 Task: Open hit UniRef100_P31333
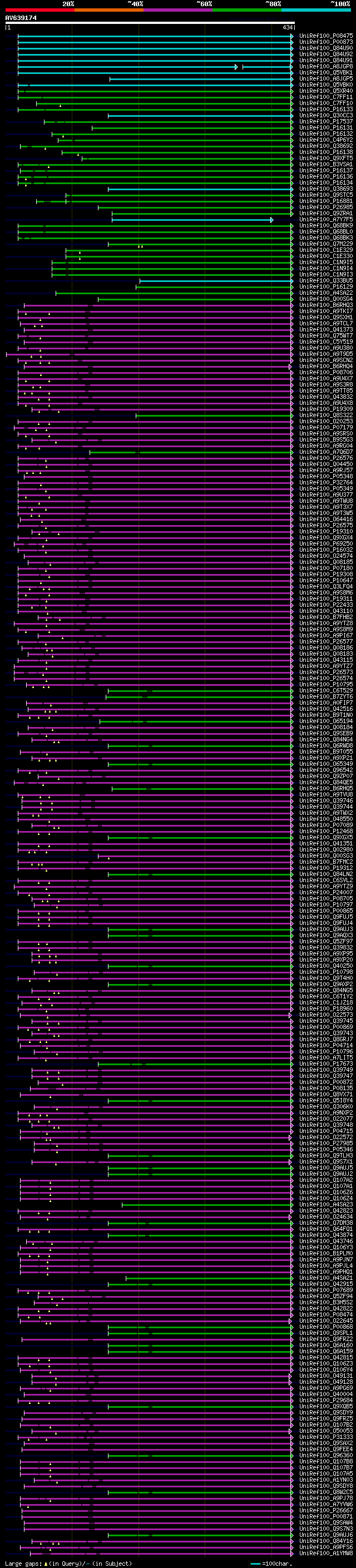[x=325, y=1437]
